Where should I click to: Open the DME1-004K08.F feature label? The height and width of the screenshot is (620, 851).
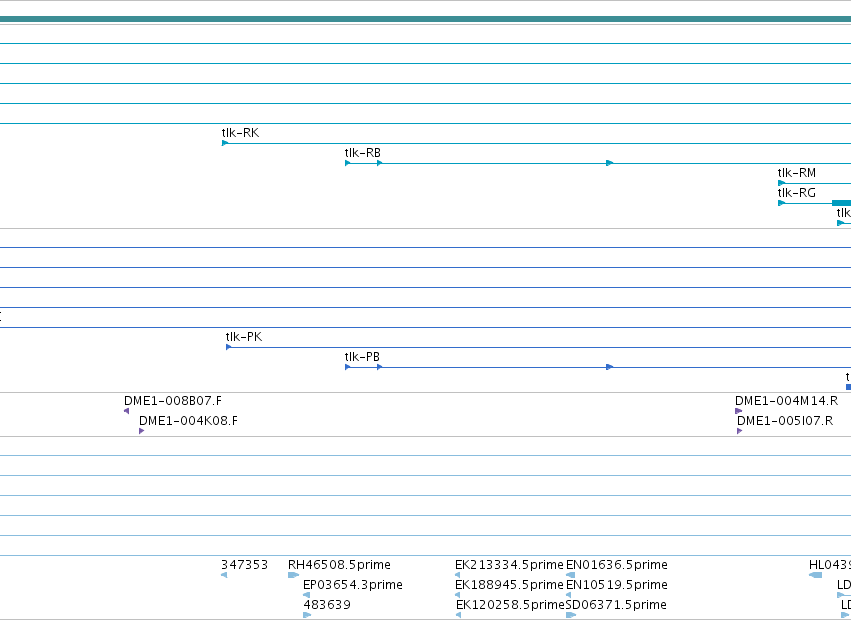tap(188, 421)
